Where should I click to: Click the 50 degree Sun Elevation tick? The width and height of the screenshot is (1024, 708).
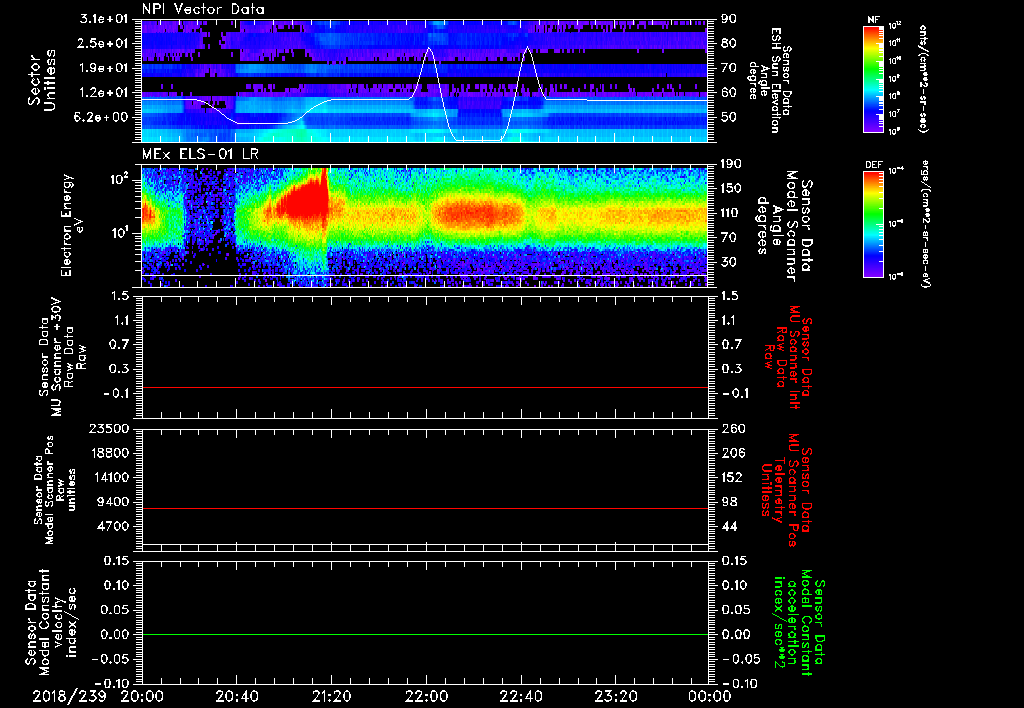[729, 117]
